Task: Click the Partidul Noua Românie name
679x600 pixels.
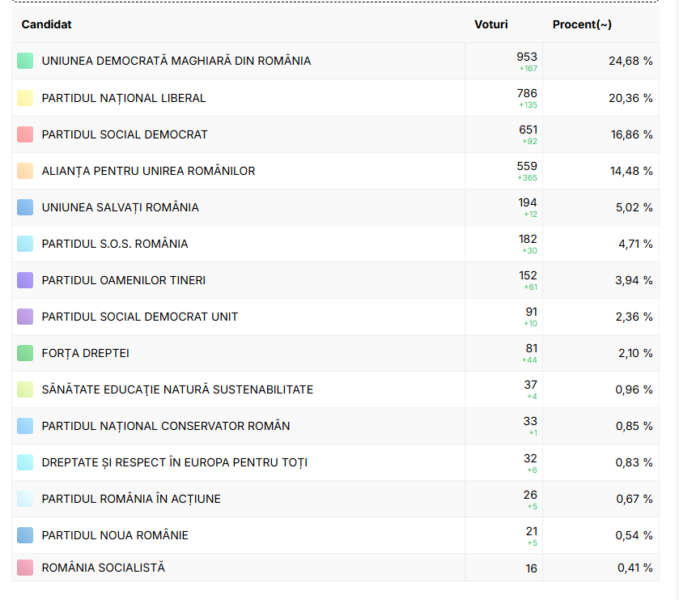Action: (x=115, y=535)
